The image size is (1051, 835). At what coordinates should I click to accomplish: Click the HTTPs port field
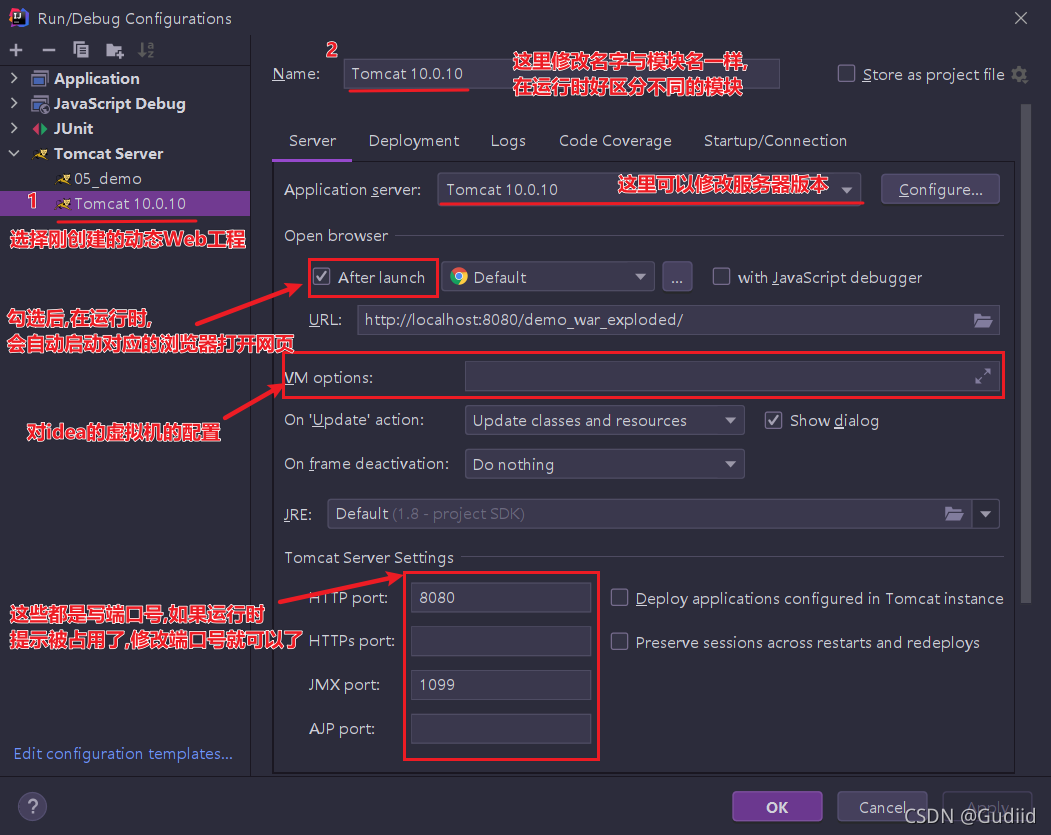tap(501, 641)
